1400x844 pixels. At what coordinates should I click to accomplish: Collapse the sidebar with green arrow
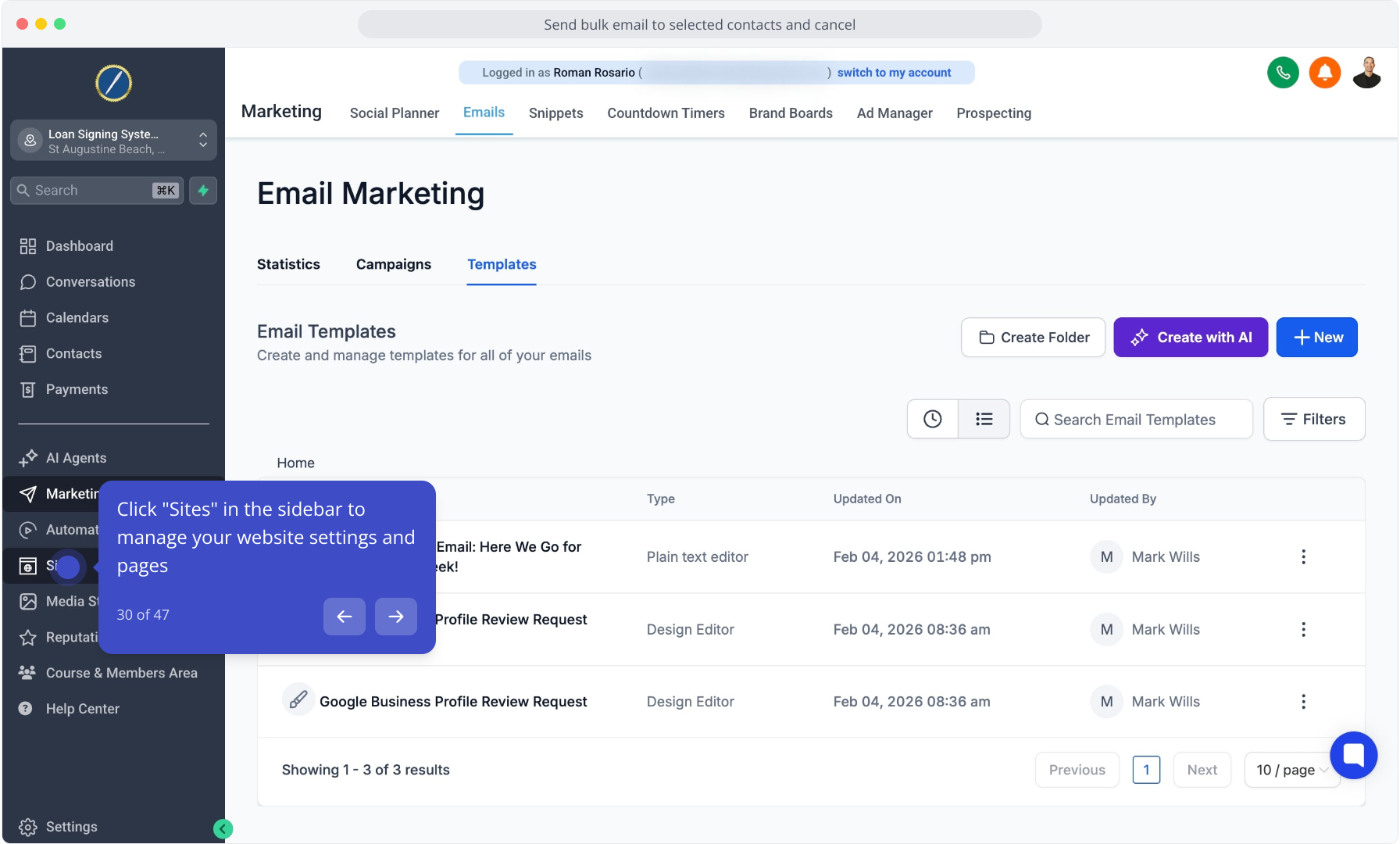[223, 828]
